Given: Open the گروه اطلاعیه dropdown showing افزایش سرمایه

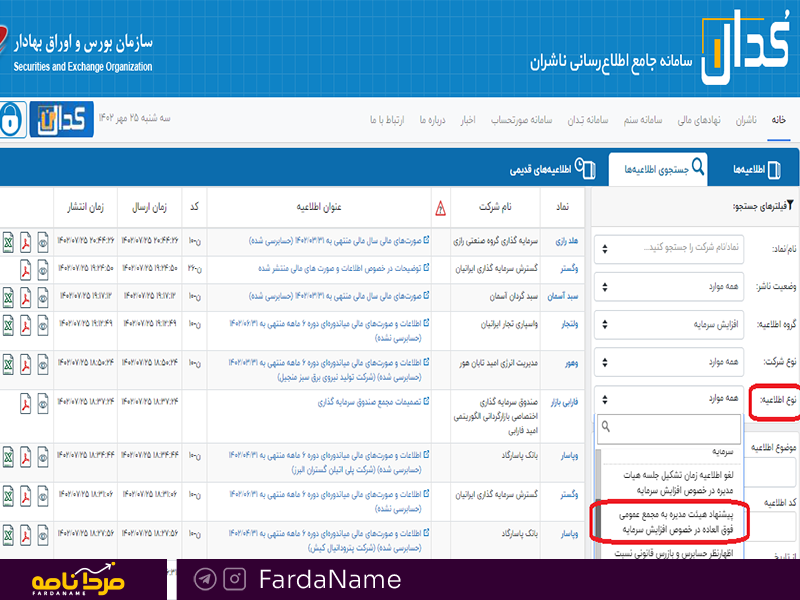Looking at the screenshot, I should [669, 324].
